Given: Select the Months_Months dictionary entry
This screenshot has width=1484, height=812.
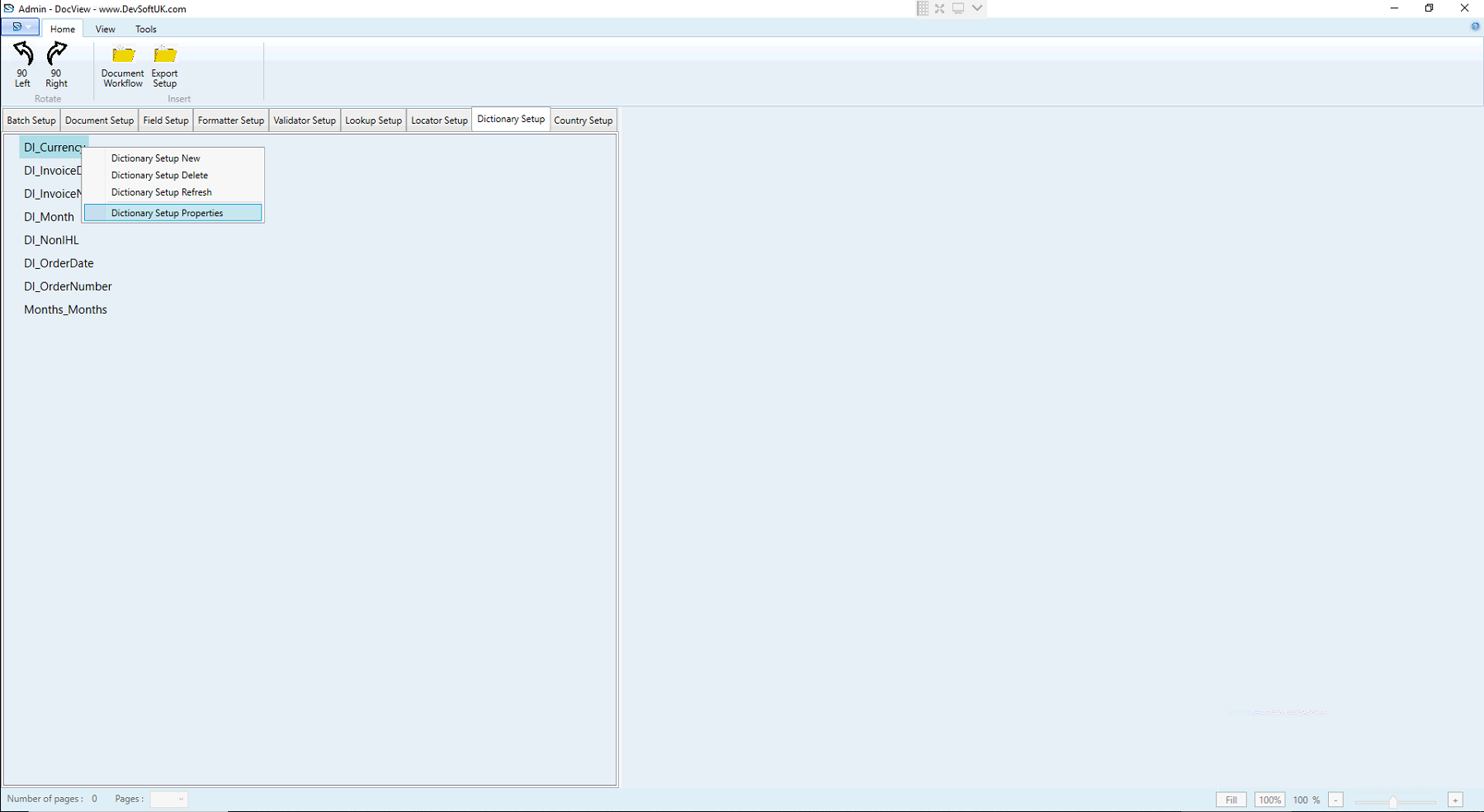Looking at the screenshot, I should pos(65,309).
